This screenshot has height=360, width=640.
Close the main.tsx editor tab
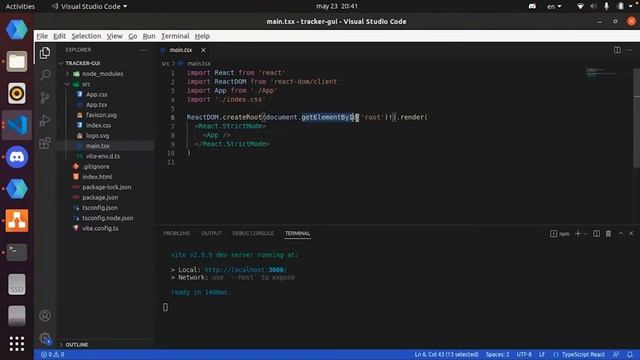pos(203,50)
